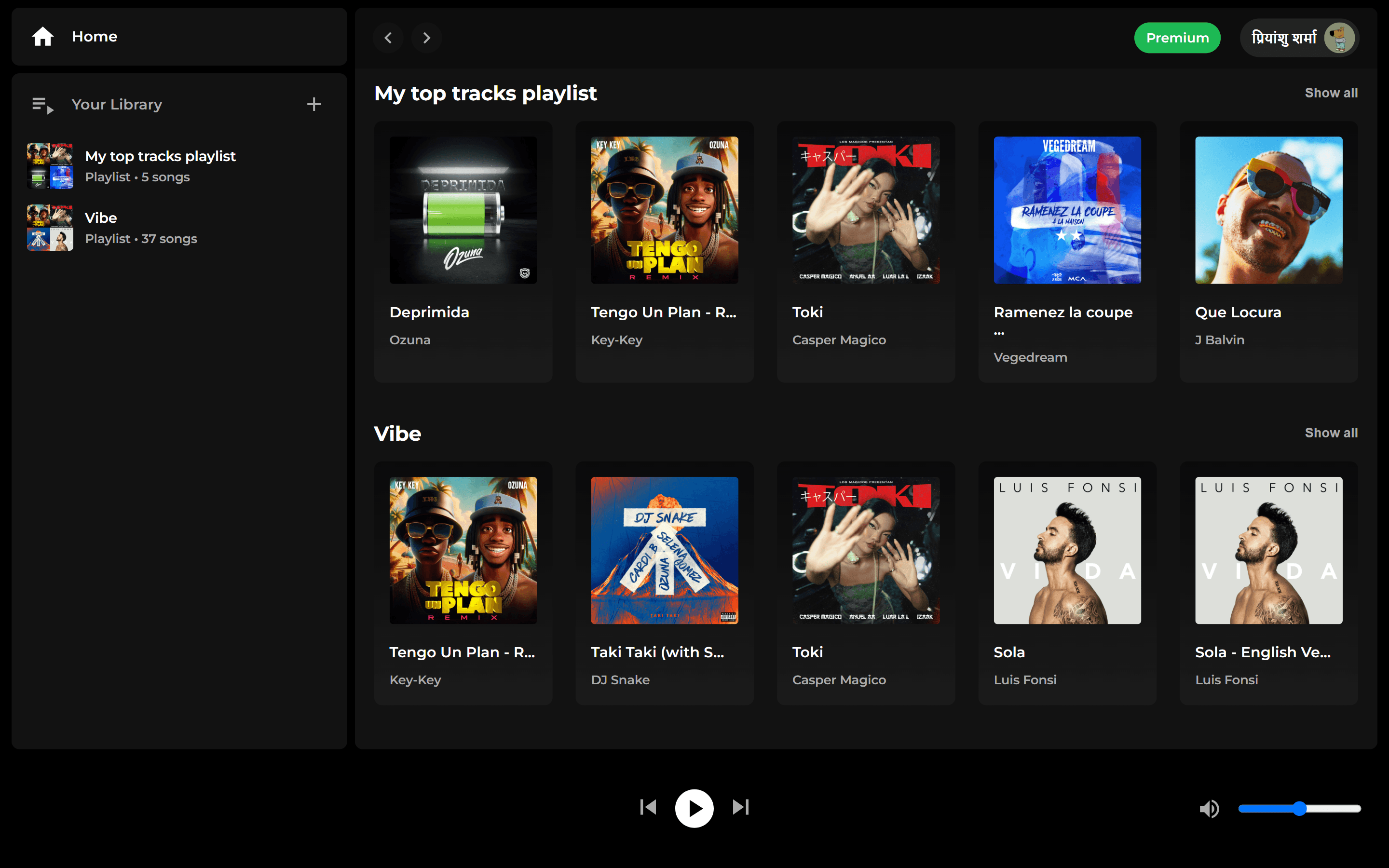Click the Sola track title
The width and height of the screenshot is (1389, 868).
point(1009,652)
